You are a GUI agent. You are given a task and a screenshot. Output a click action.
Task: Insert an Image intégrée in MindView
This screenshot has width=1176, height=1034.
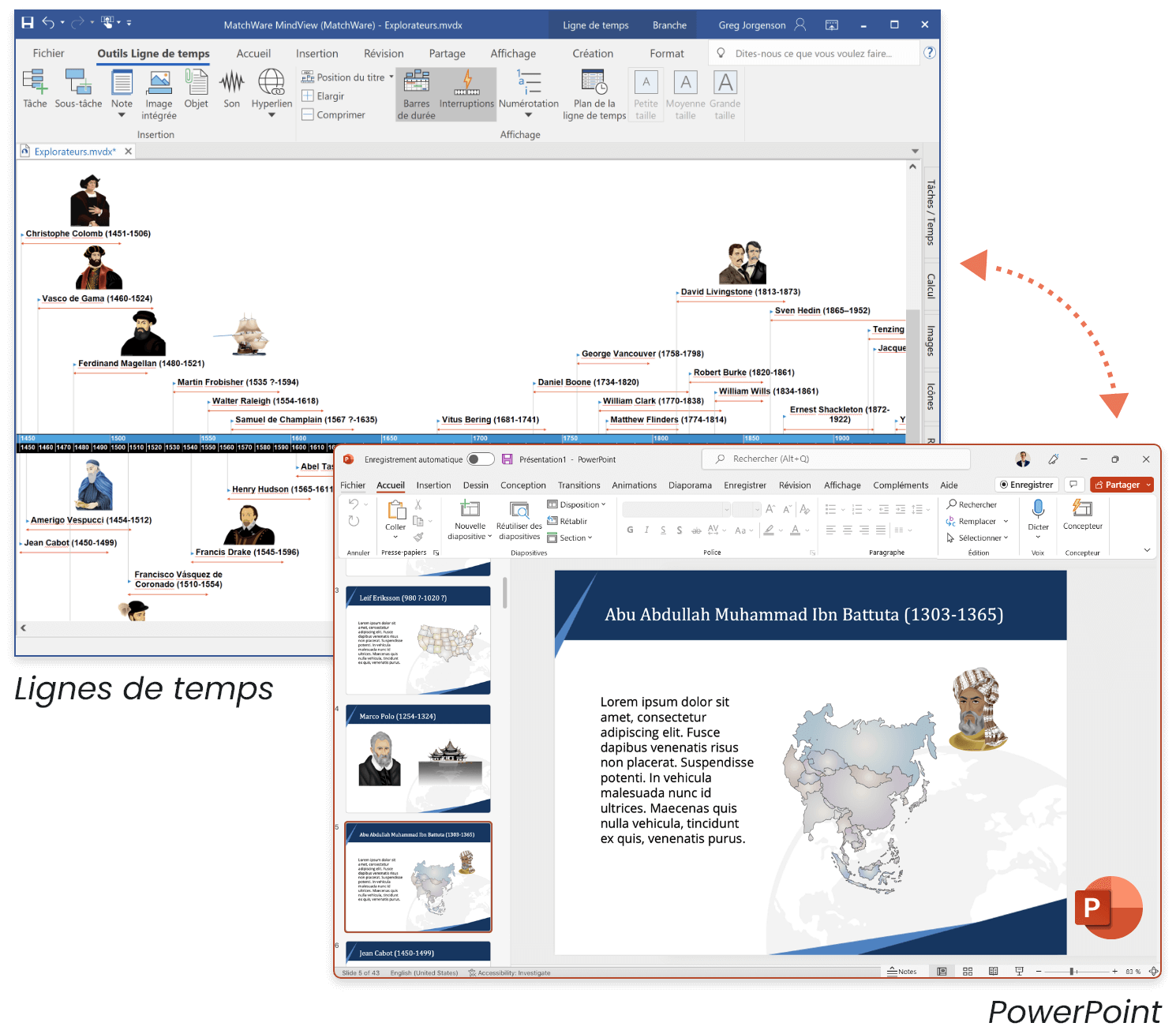pos(159,94)
